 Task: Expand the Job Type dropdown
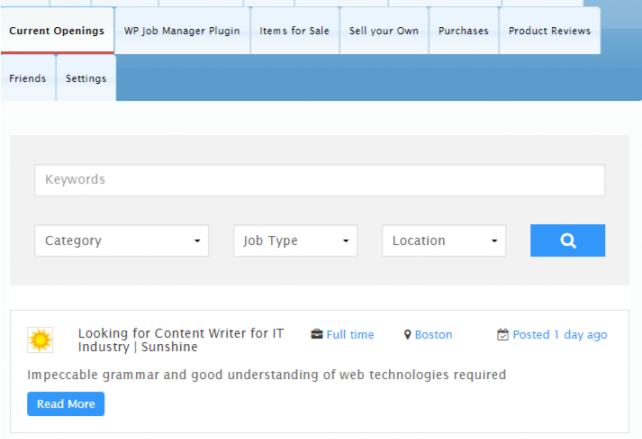[295, 241]
